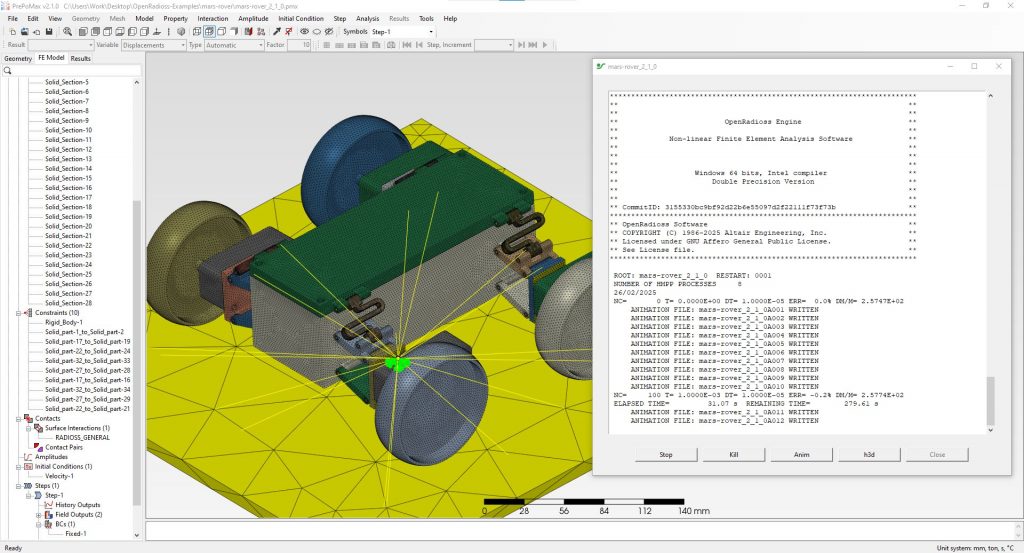Open the Interaction menu
Viewport: 1024px width, 553px height.
click(213, 18)
